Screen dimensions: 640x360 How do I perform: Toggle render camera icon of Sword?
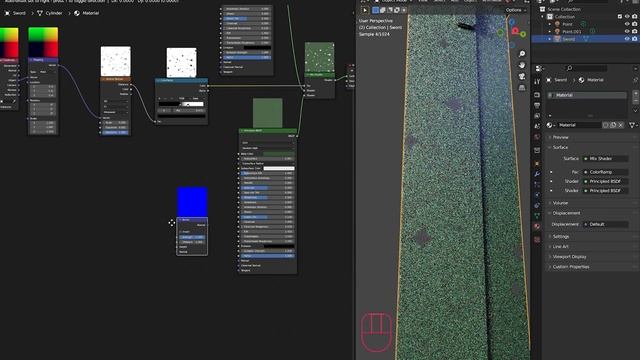[x=635, y=39]
